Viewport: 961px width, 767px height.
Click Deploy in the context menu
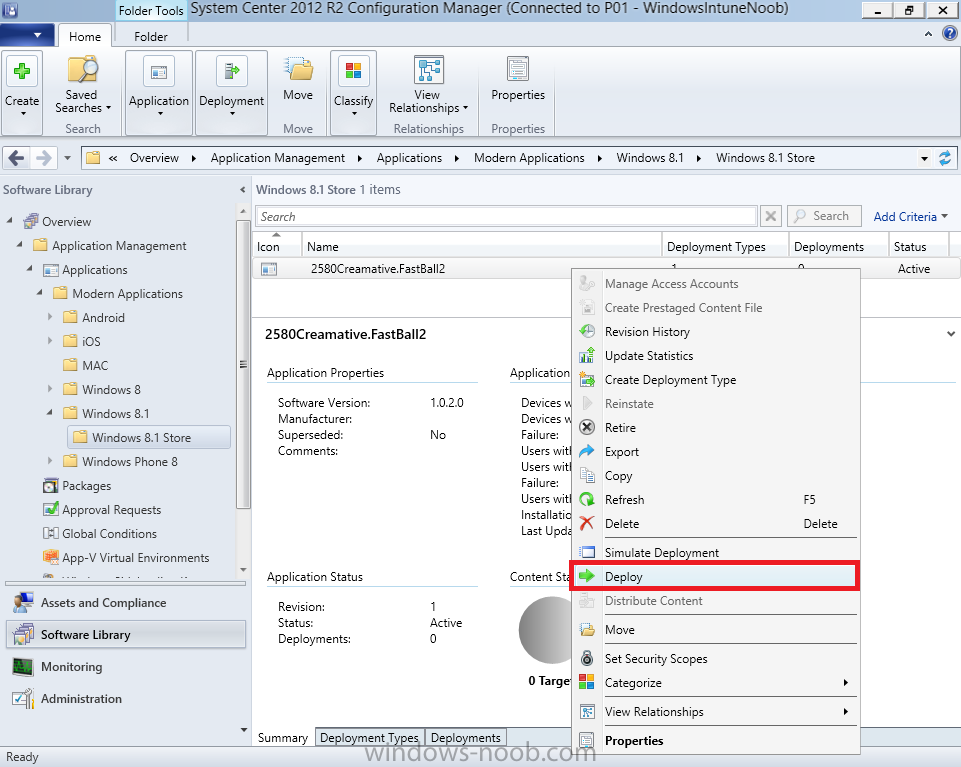(715, 576)
